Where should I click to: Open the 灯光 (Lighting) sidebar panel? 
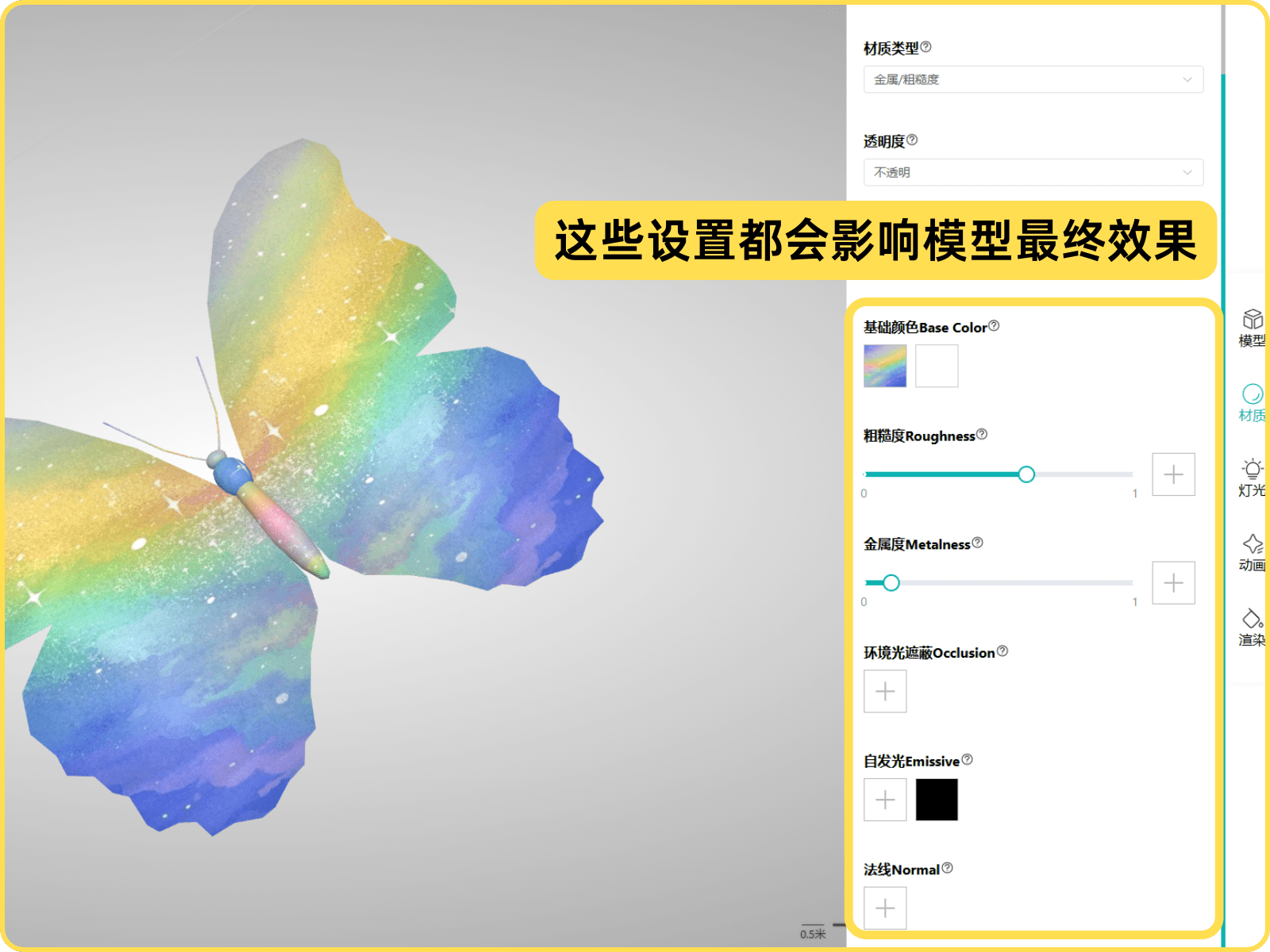click(x=1253, y=478)
